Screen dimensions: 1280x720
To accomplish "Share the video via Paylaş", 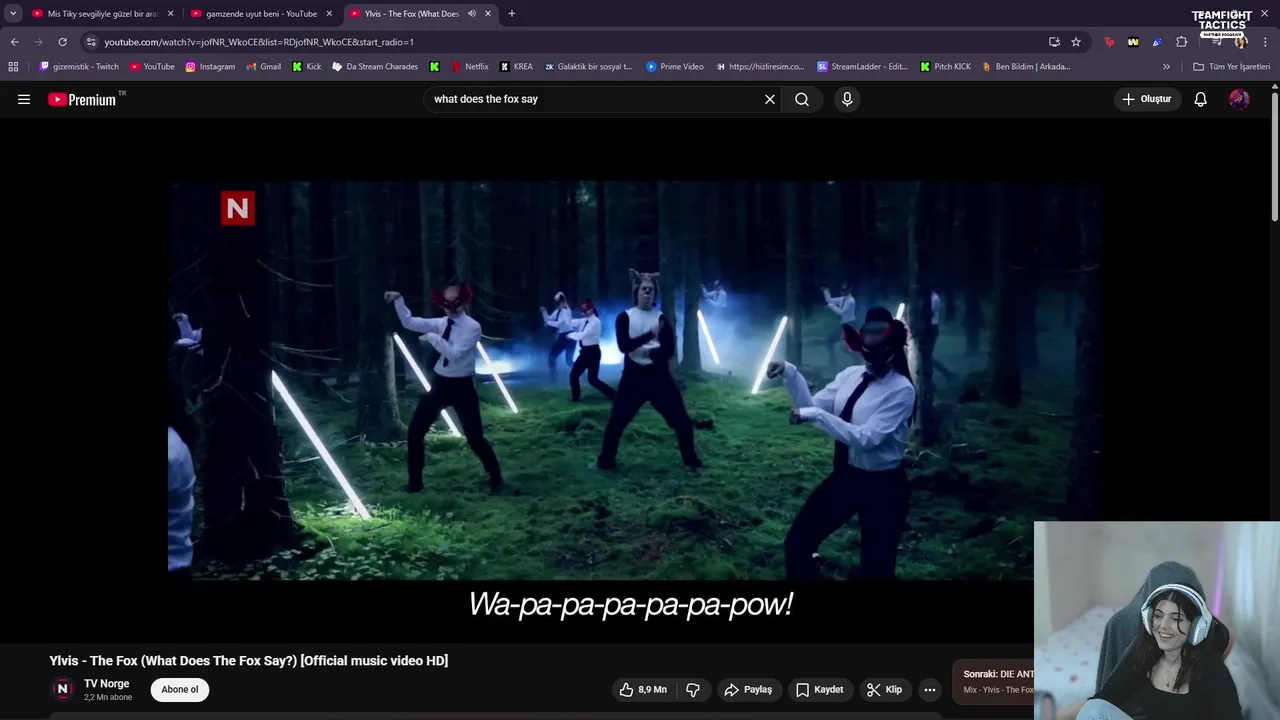I will click(748, 689).
